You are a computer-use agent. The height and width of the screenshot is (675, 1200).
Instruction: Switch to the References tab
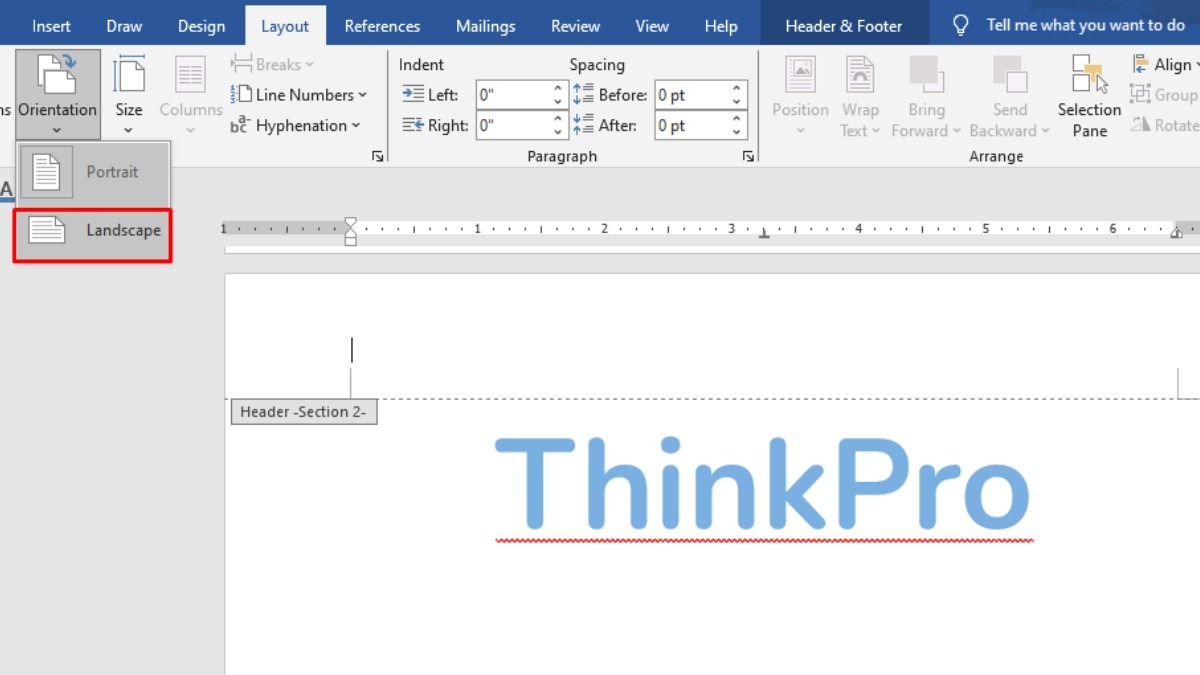click(x=382, y=26)
